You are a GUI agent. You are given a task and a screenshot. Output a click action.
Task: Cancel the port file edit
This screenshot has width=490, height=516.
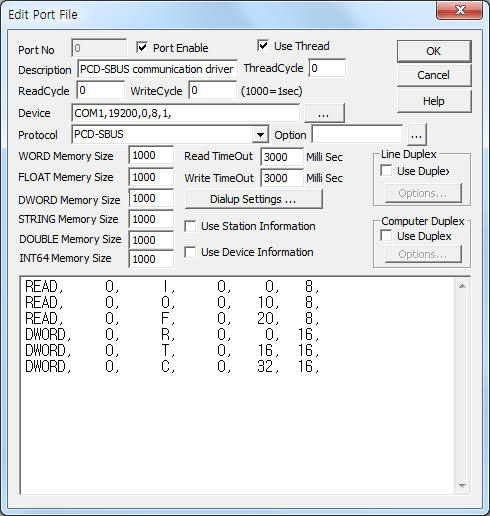point(434,75)
